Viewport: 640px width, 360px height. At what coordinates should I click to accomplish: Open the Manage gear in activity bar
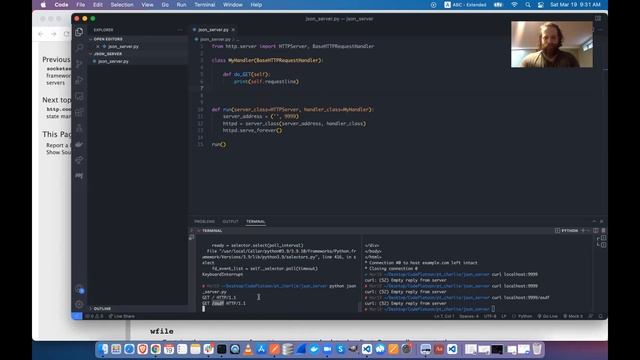click(x=79, y=304)
